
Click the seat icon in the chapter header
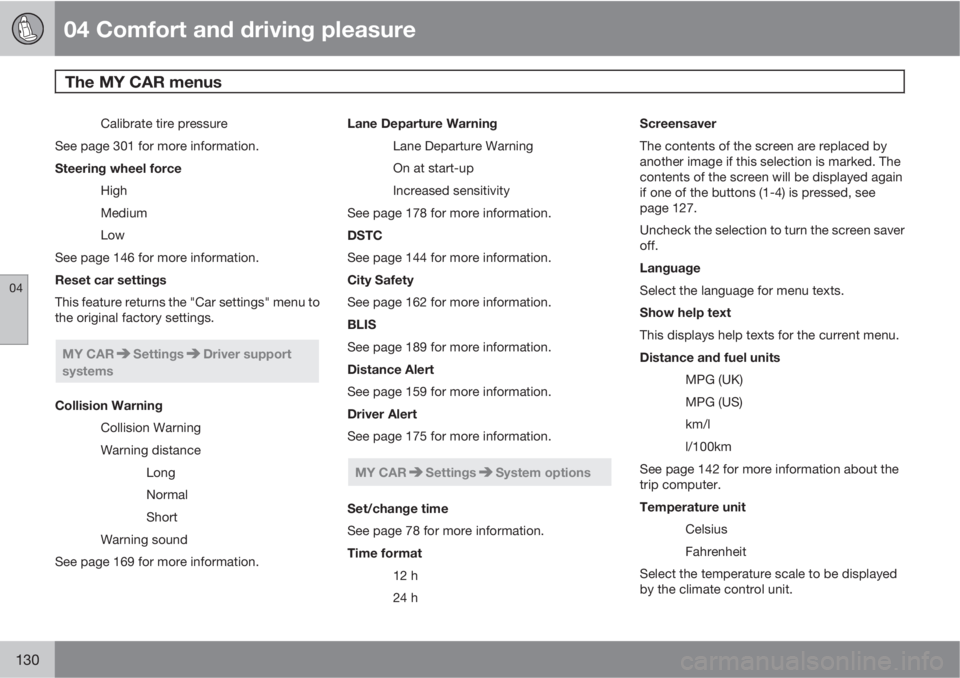pos(28,28)
